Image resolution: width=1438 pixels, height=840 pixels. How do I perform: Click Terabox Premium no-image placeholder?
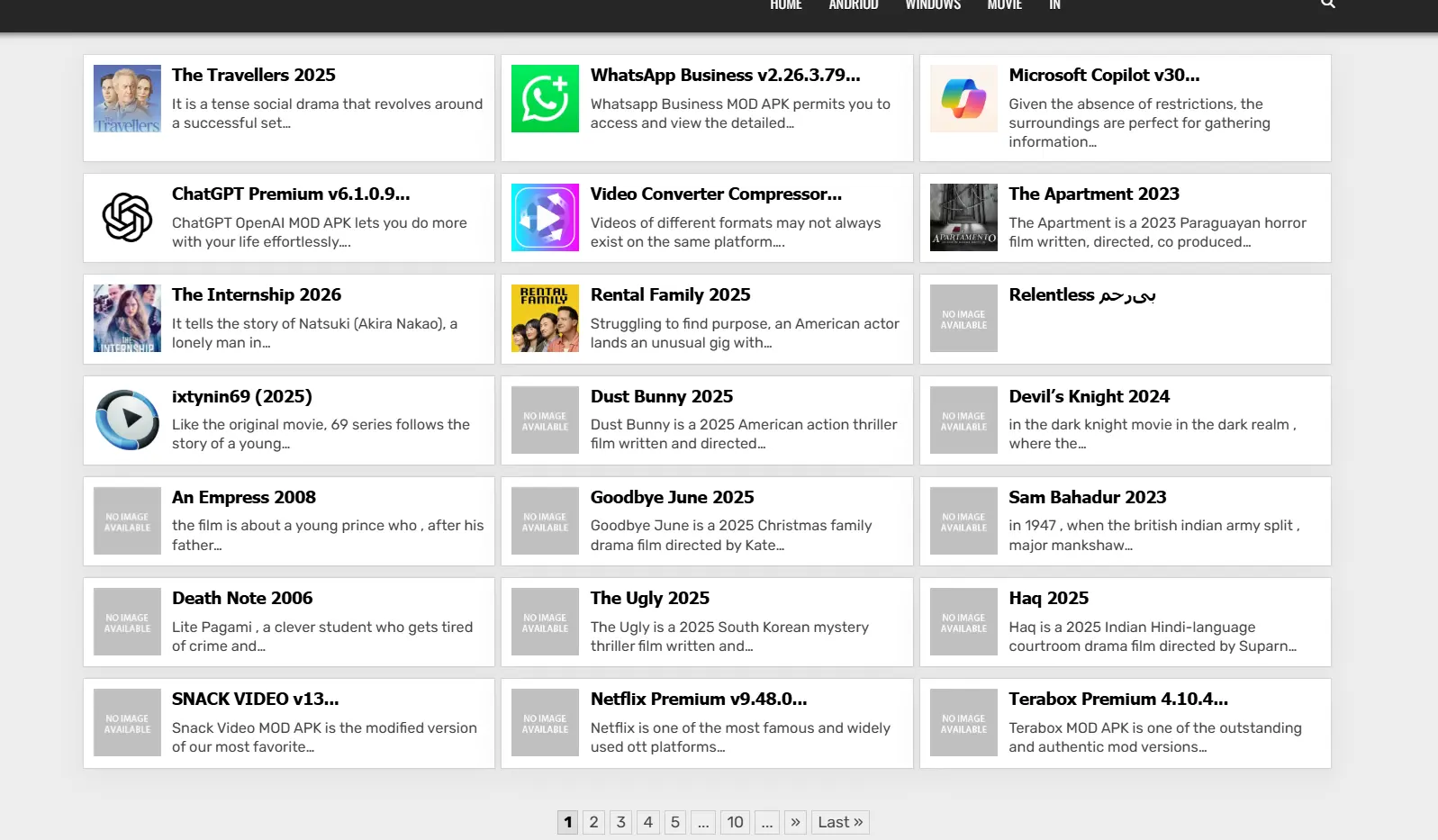click(x=963, y=722)
